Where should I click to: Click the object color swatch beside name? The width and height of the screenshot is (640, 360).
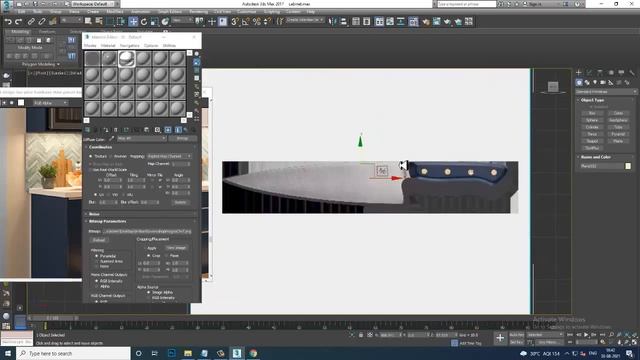tap(628, 166)
